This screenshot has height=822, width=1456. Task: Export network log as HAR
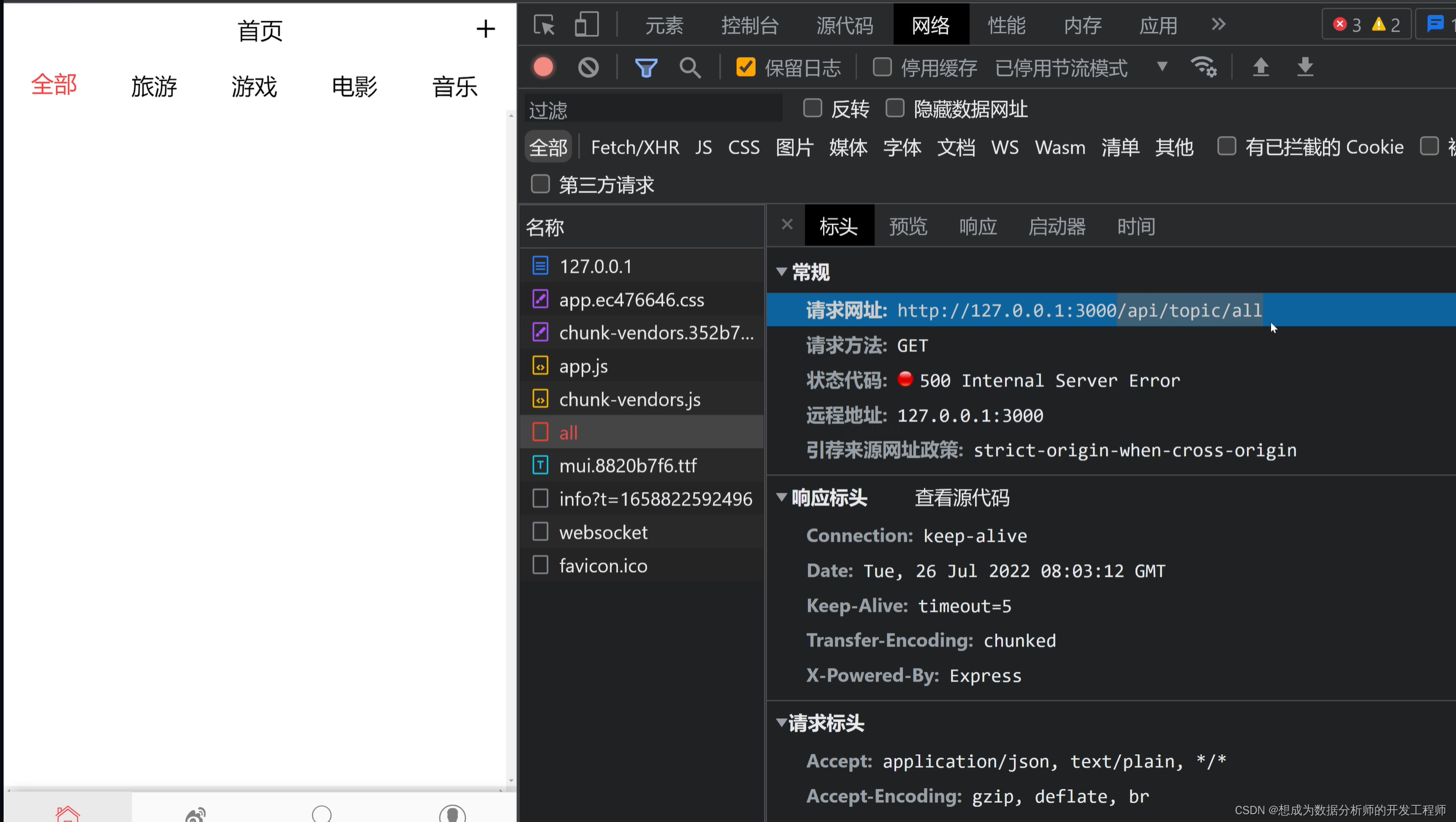click(1305, 67)
